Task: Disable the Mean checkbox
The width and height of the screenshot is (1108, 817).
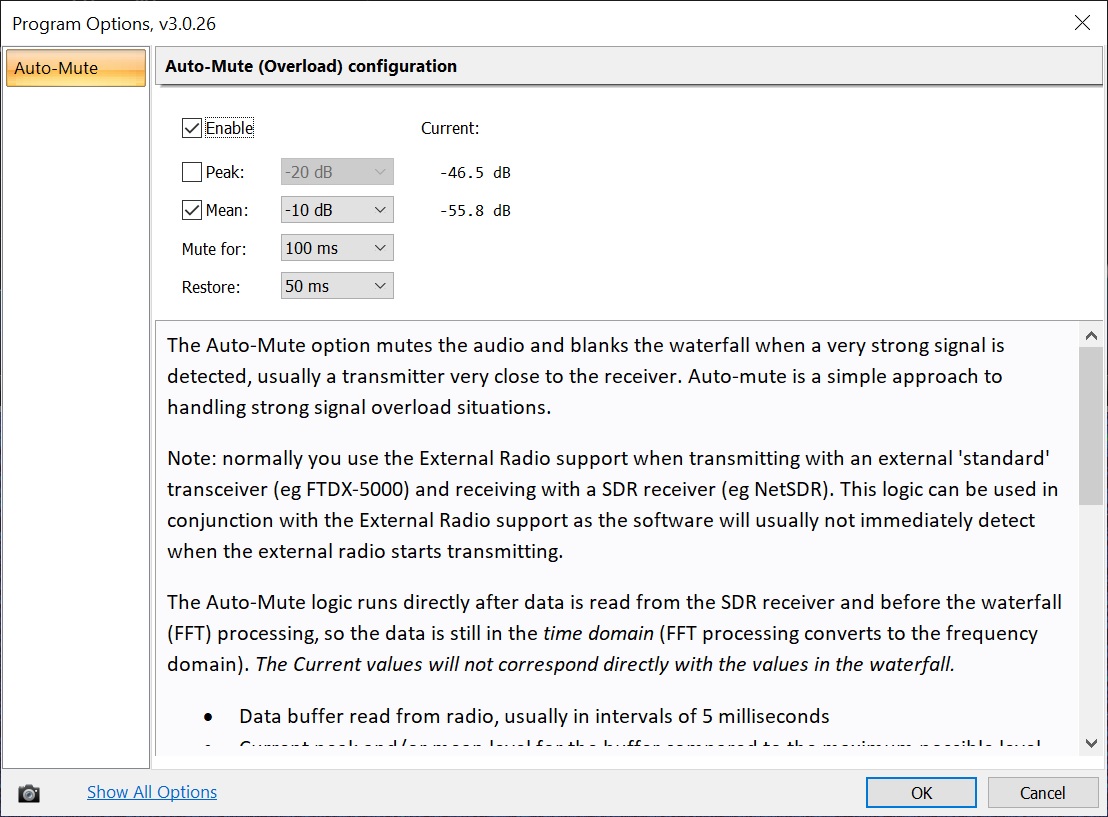Action: click(192, 210)
